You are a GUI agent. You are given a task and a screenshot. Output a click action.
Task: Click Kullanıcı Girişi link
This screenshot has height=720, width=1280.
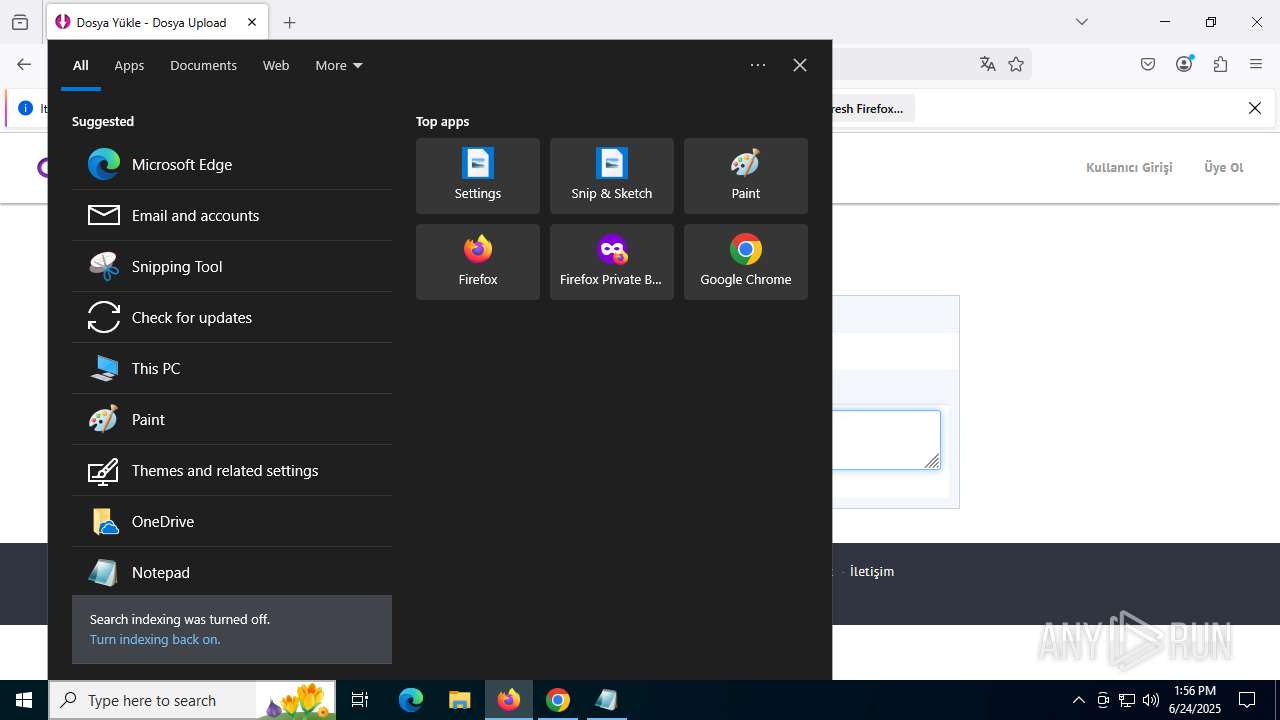pos(1129,167)
